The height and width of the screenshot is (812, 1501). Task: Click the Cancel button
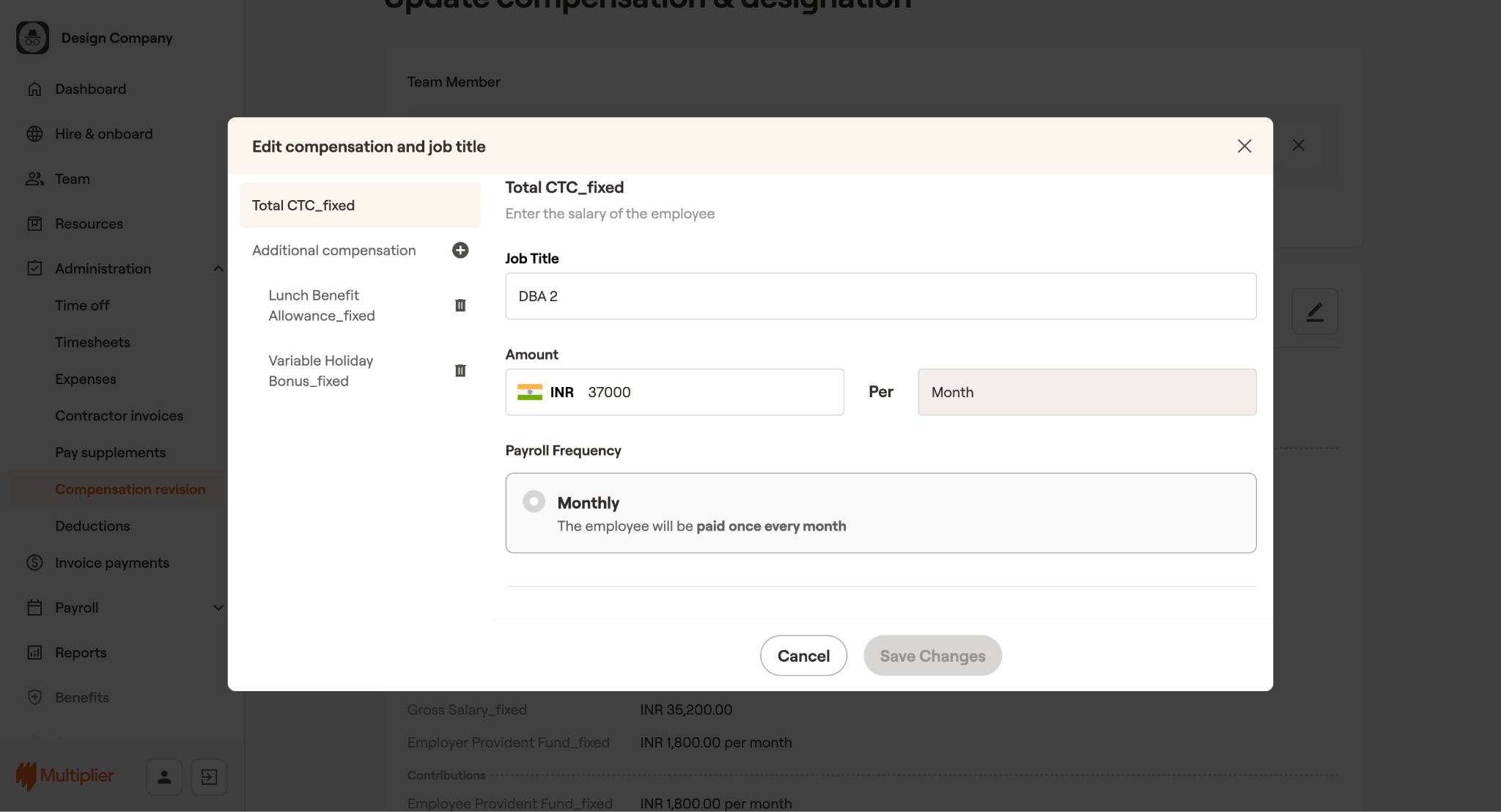click(x=803, y=656)
